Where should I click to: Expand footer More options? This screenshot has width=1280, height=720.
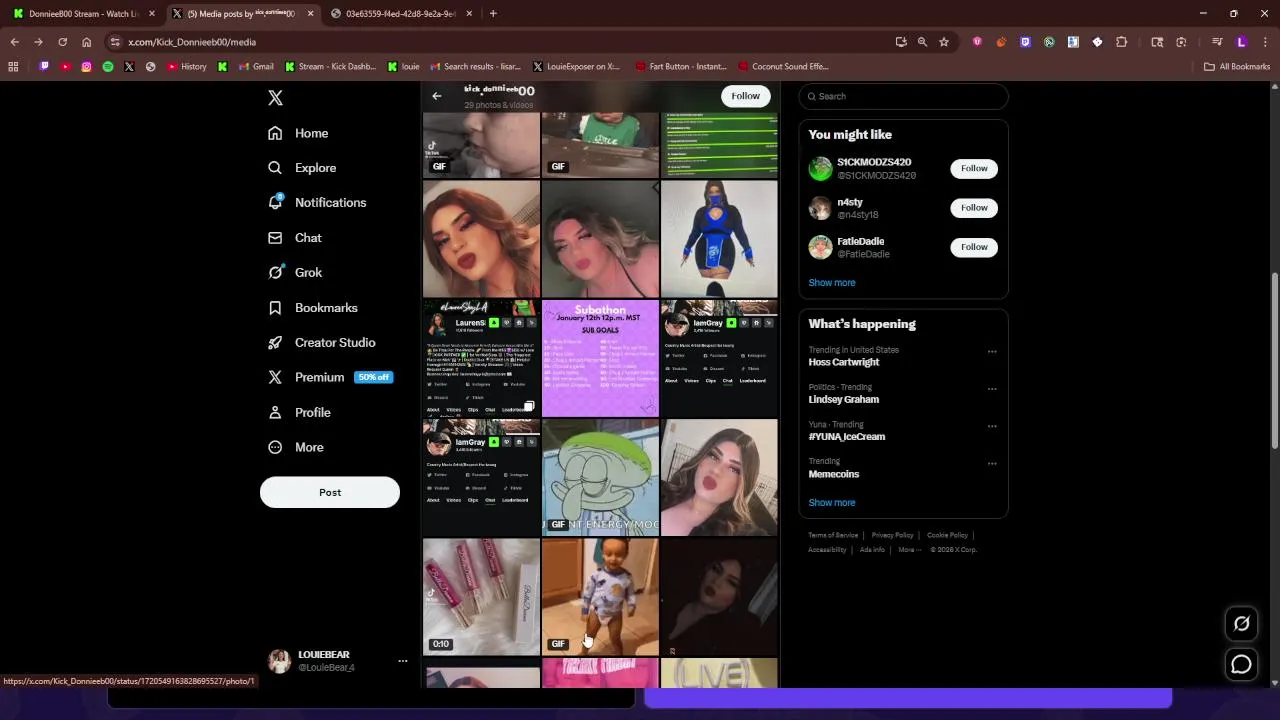click(x=909, y=550)
